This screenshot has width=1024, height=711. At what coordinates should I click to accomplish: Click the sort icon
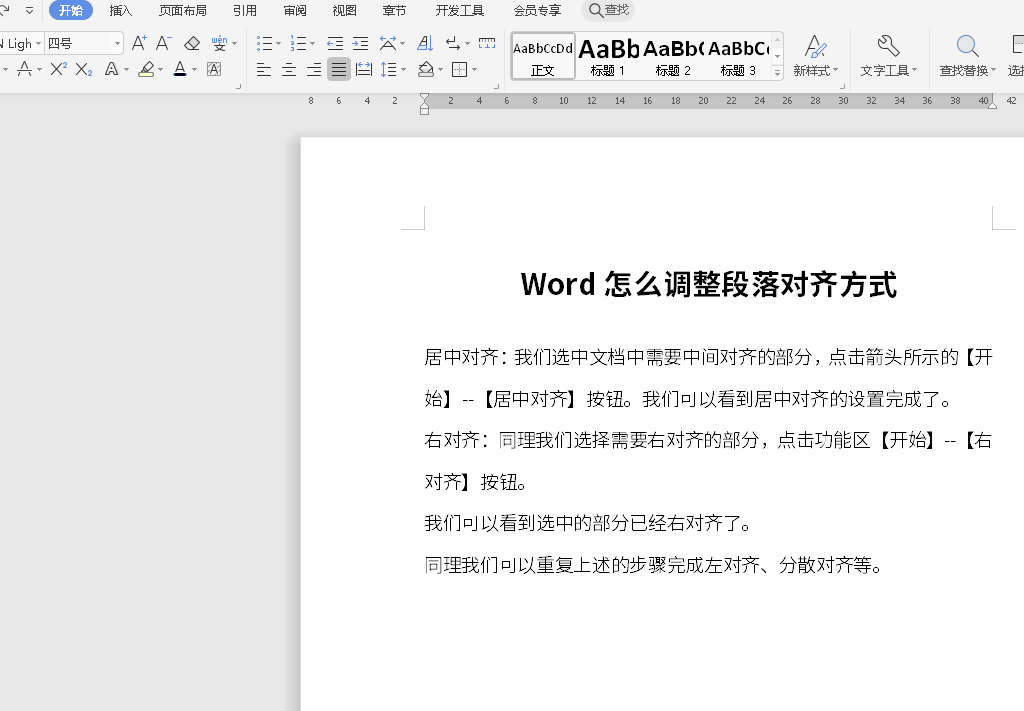[425, 44]
